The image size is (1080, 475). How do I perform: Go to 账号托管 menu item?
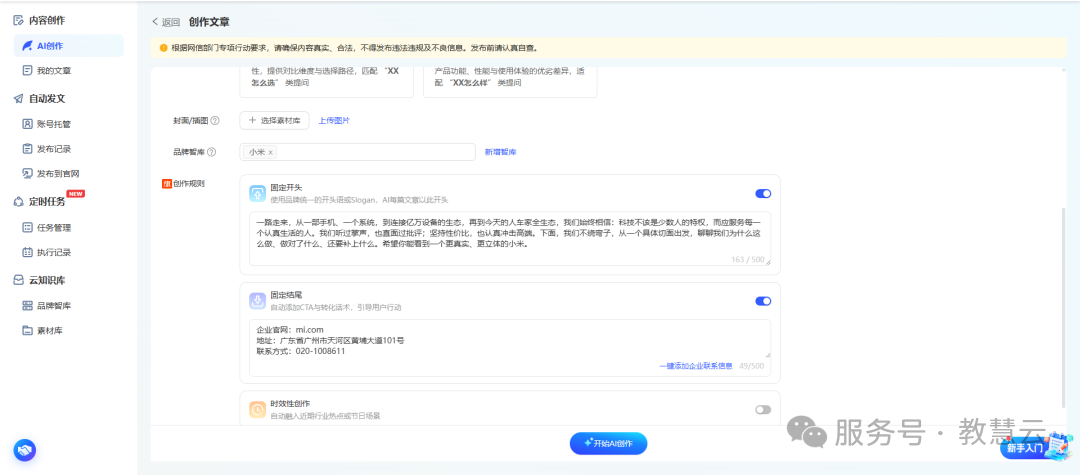point(54,124)
